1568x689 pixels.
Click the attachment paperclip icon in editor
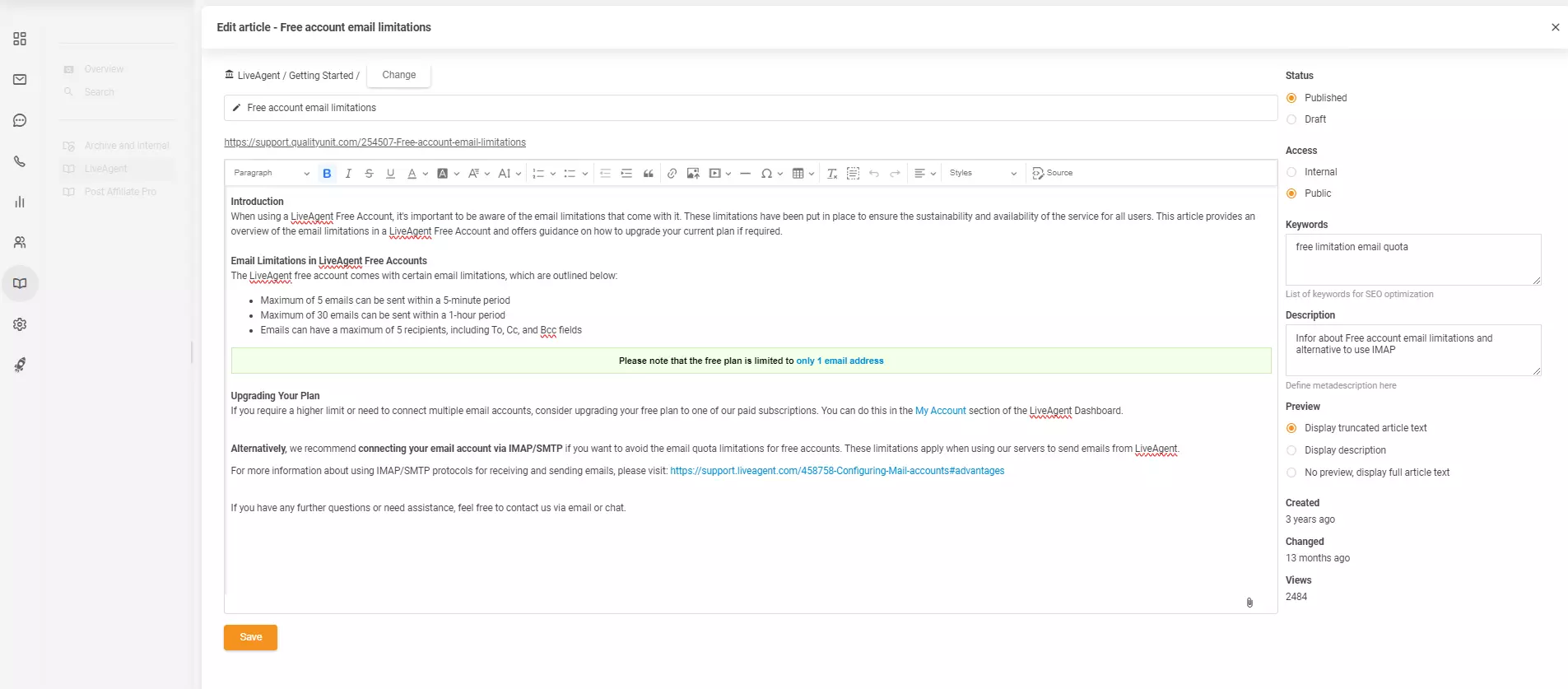1249,603
